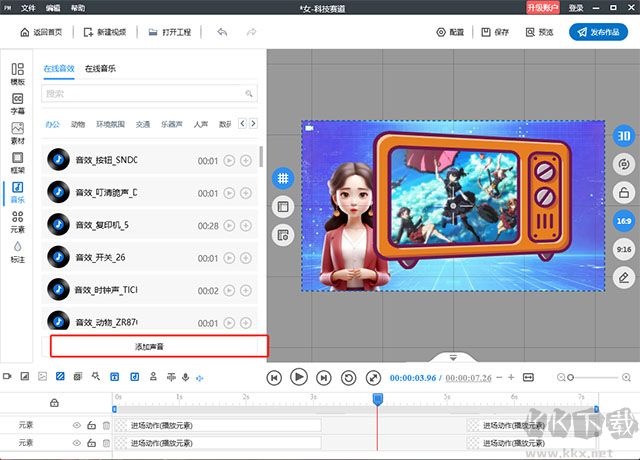
Task: Preview the 音效_开关_26 sound effect
Action: coord(229,257)
